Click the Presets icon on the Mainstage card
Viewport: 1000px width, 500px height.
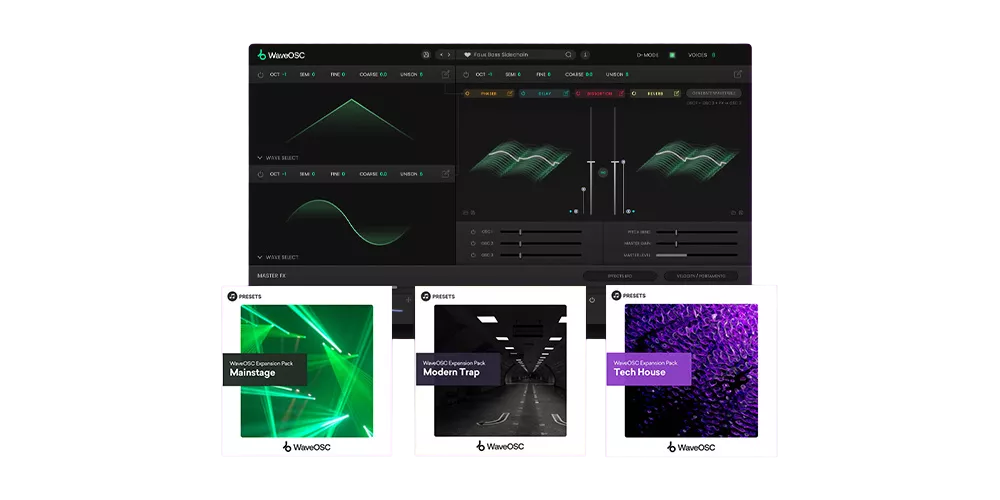(232, 297)
